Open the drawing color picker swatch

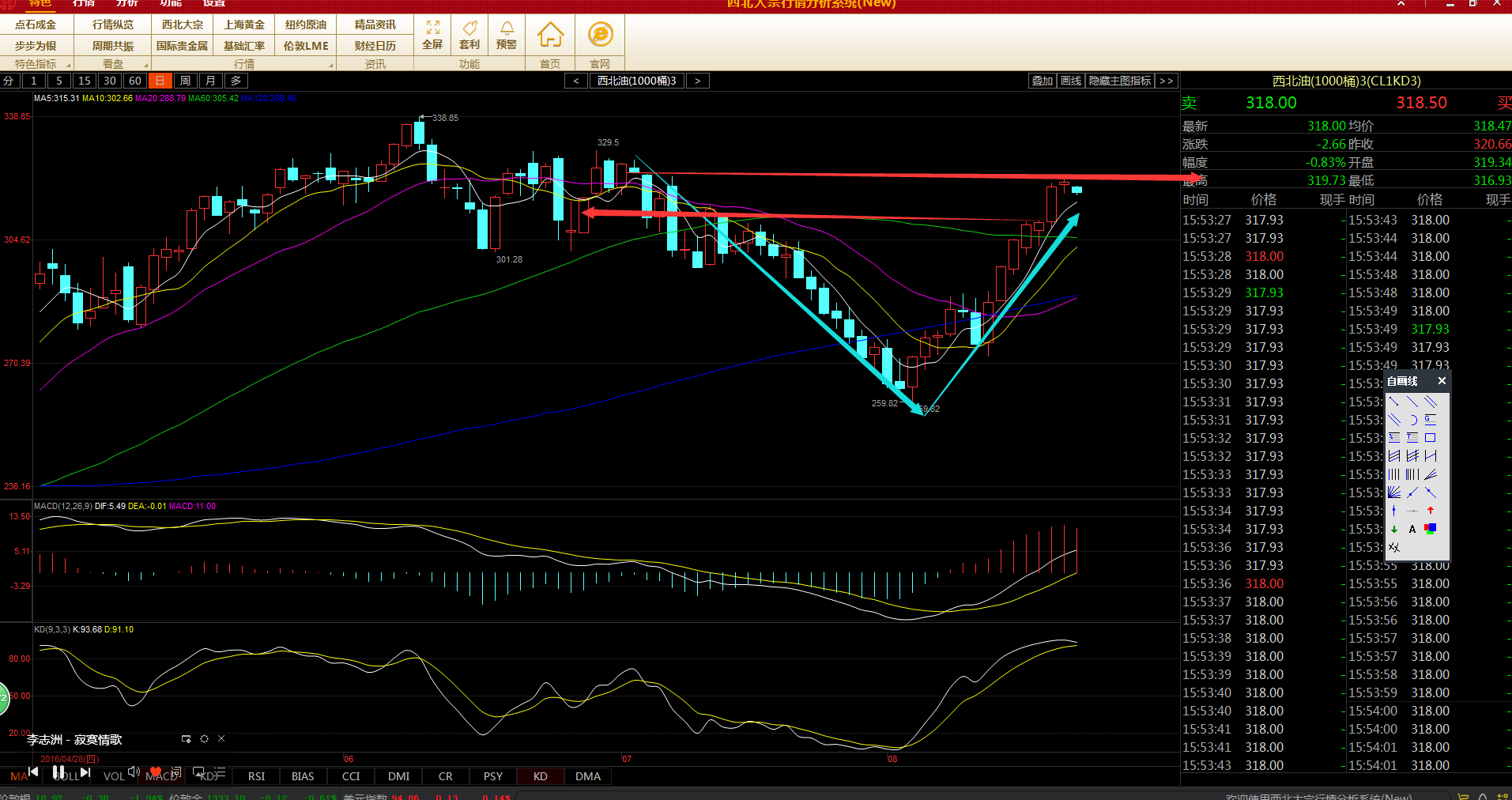click(1430, 529)
